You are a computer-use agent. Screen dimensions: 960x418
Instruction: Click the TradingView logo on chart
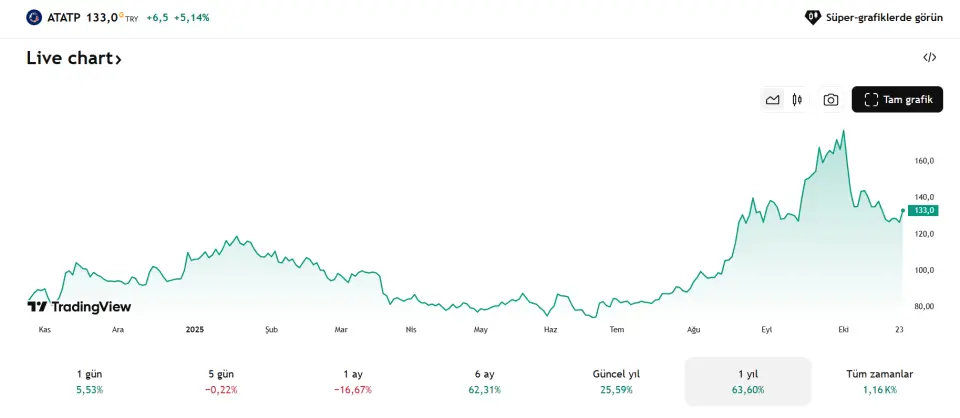[x=79, y=307]
